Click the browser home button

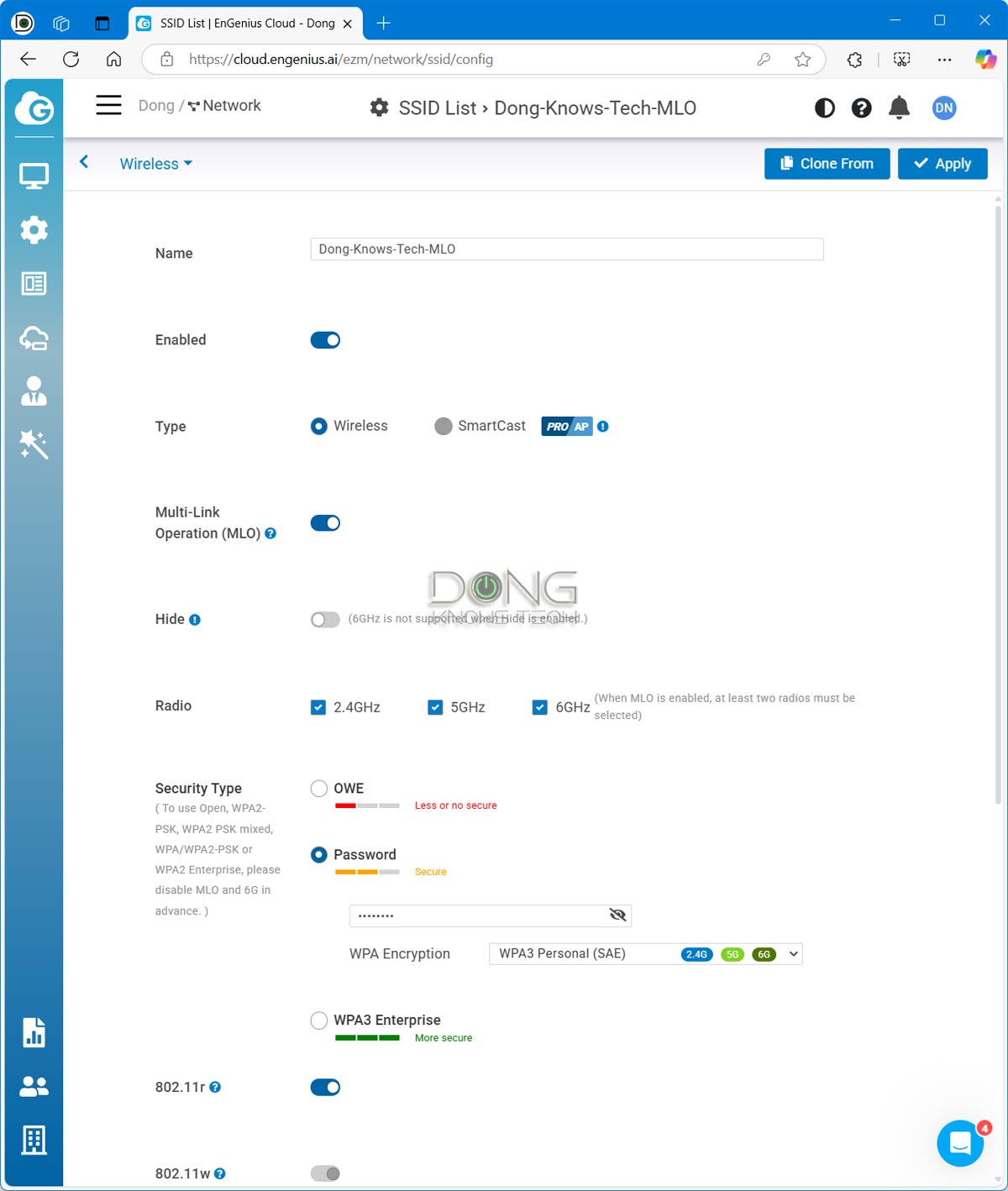(x=113, y=60)
